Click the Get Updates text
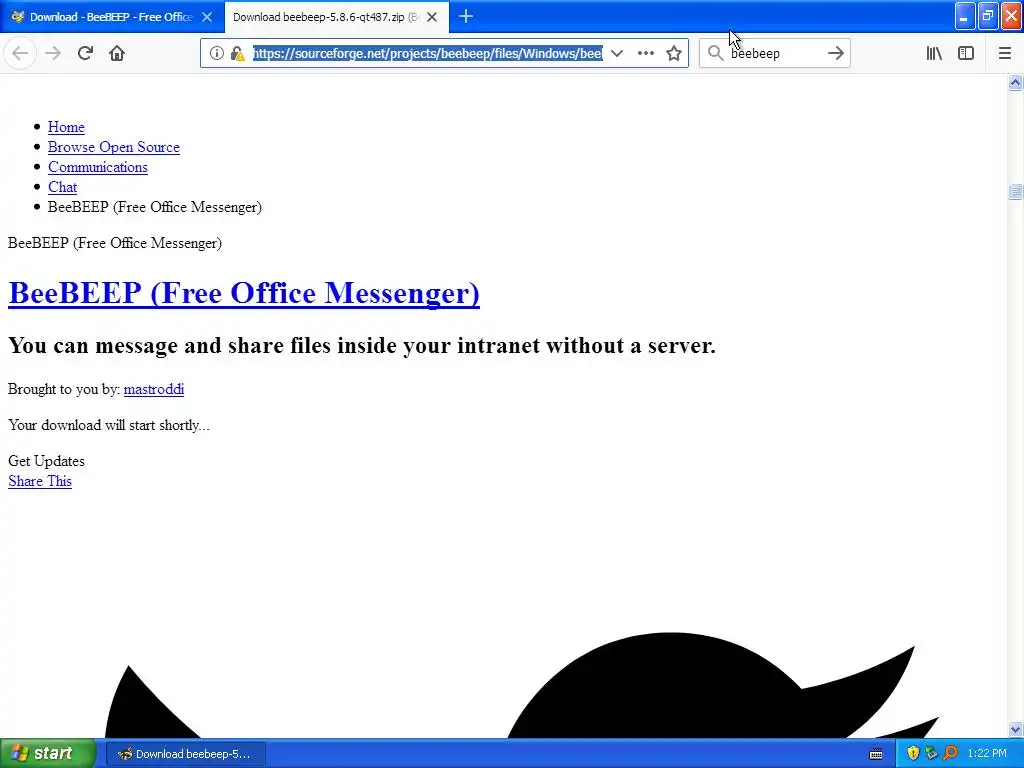This screenshot has width=1024, height=768. point(46,460)
